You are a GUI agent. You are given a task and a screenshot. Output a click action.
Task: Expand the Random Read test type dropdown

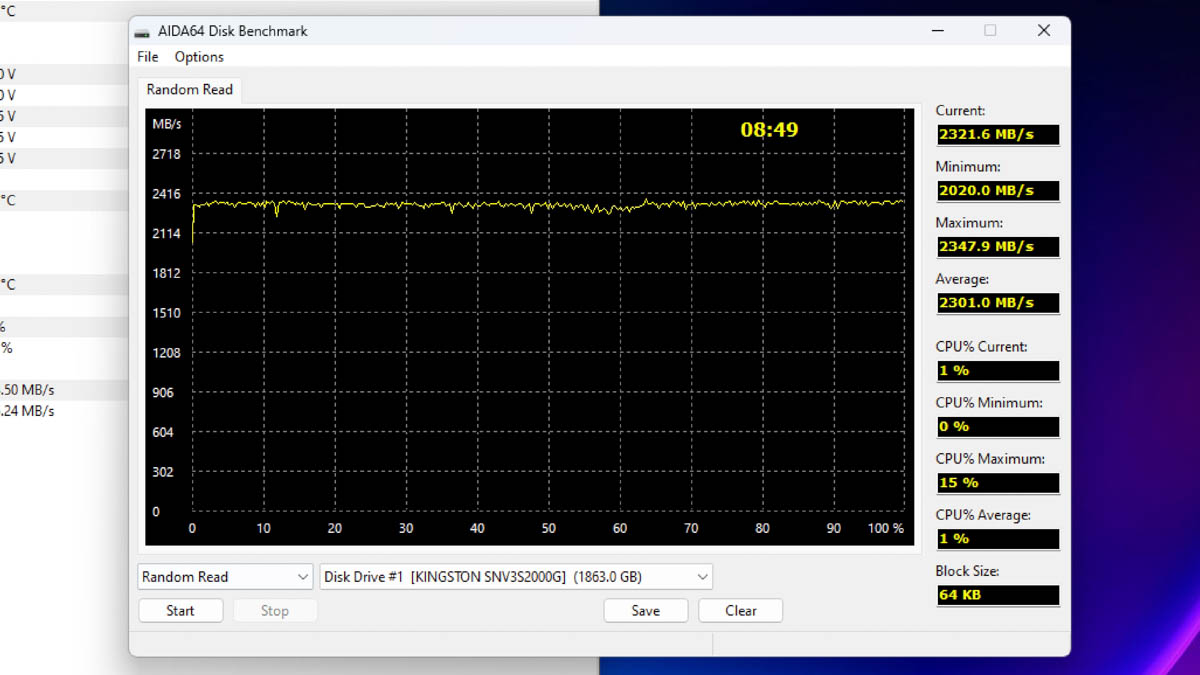[225, 577]
